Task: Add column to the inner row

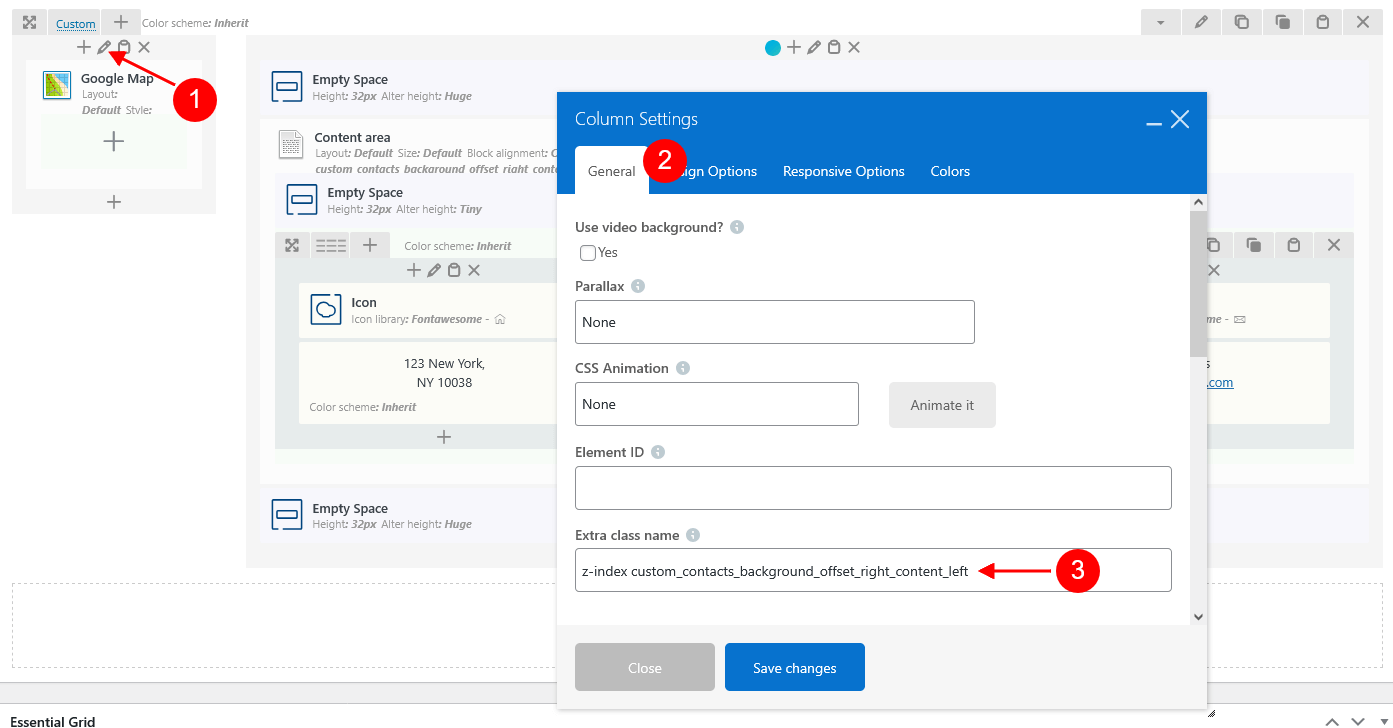Action: pos(369,245)
